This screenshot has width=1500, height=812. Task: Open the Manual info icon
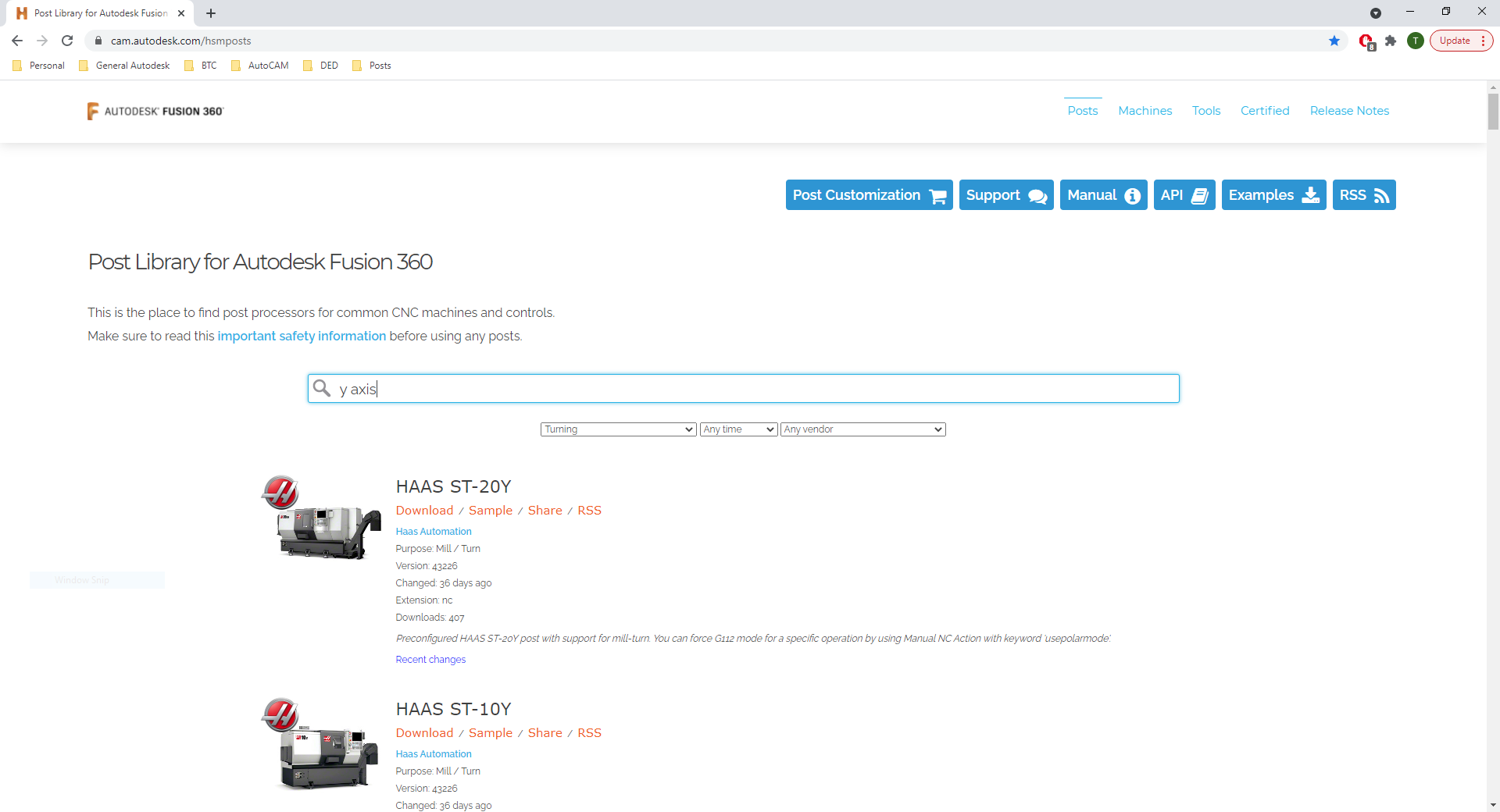1131,195
